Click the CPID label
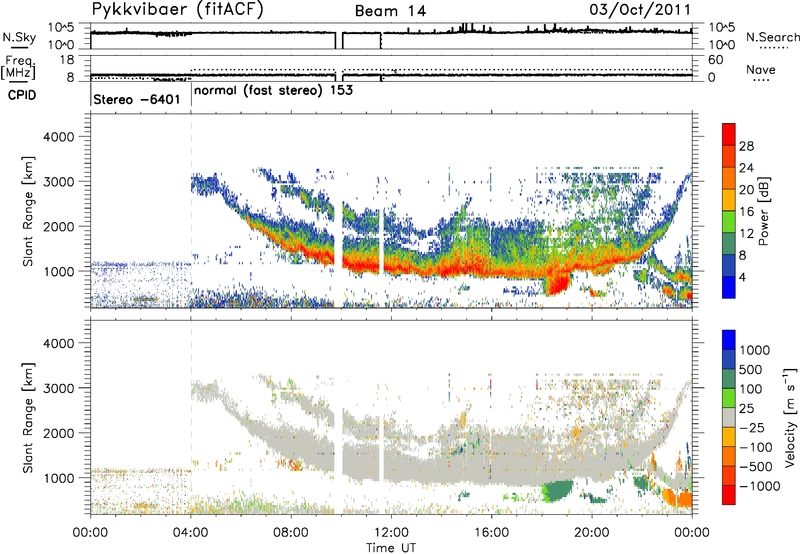800x554 pixels. pos(22,95)
